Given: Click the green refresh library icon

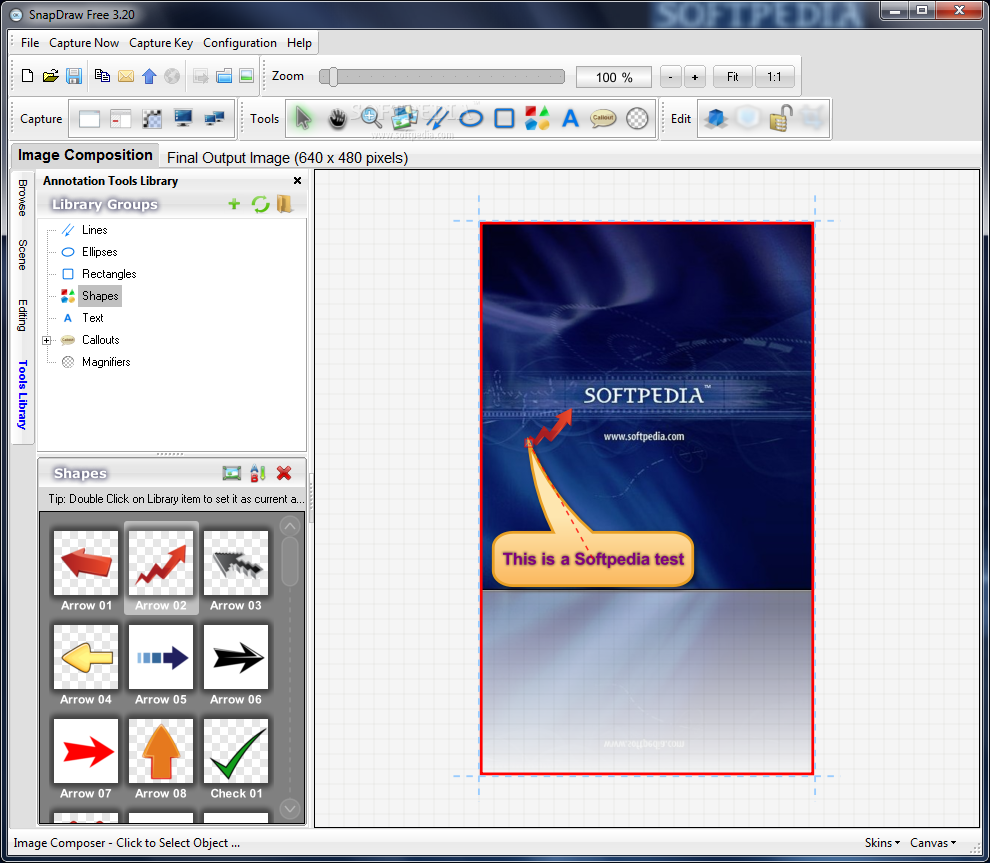Looking at the screenshot, I should click(x=260, y=204).
